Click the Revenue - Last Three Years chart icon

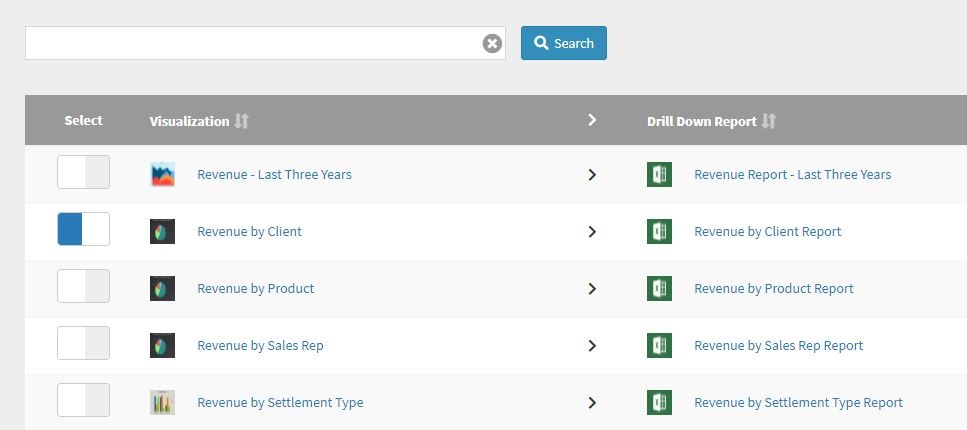tap(162, 174)
